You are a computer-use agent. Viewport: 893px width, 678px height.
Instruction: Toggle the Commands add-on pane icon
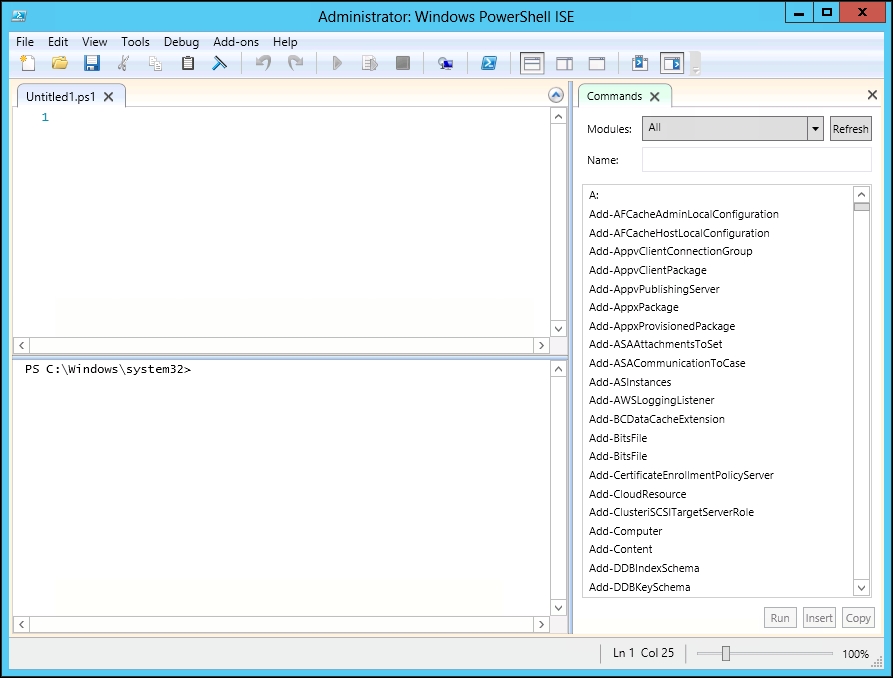tap(672, 63)
